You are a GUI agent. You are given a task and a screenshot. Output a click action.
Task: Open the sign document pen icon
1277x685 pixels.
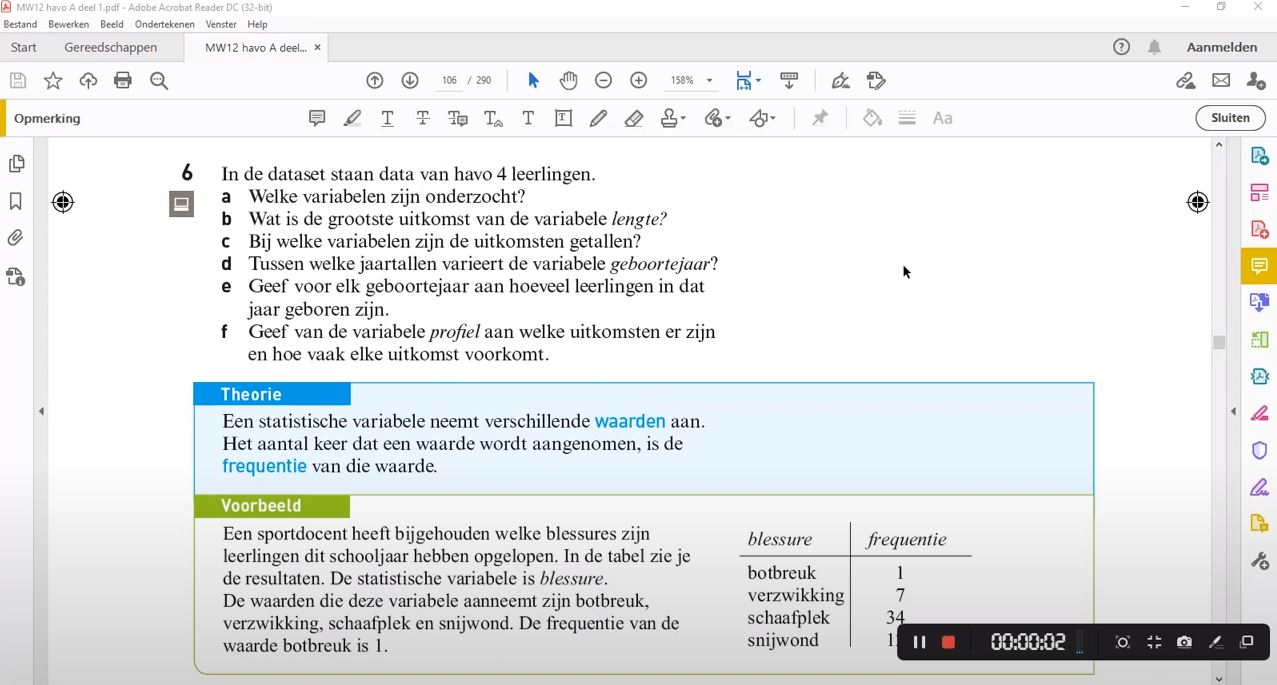click(x=840, y=81)
